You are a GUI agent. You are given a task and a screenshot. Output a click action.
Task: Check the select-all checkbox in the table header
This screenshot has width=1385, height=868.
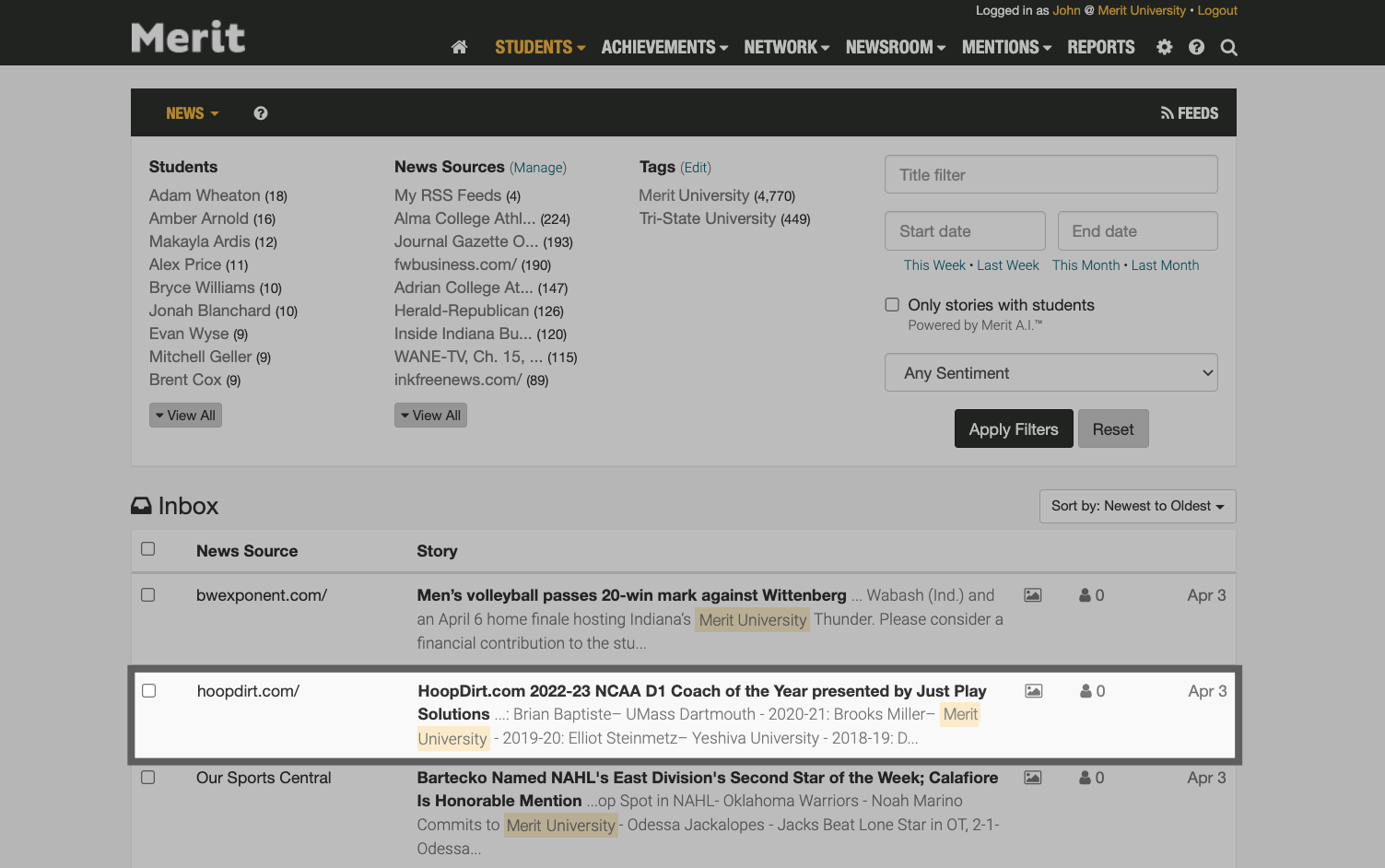pyautogui.click(x=148, y=548)
